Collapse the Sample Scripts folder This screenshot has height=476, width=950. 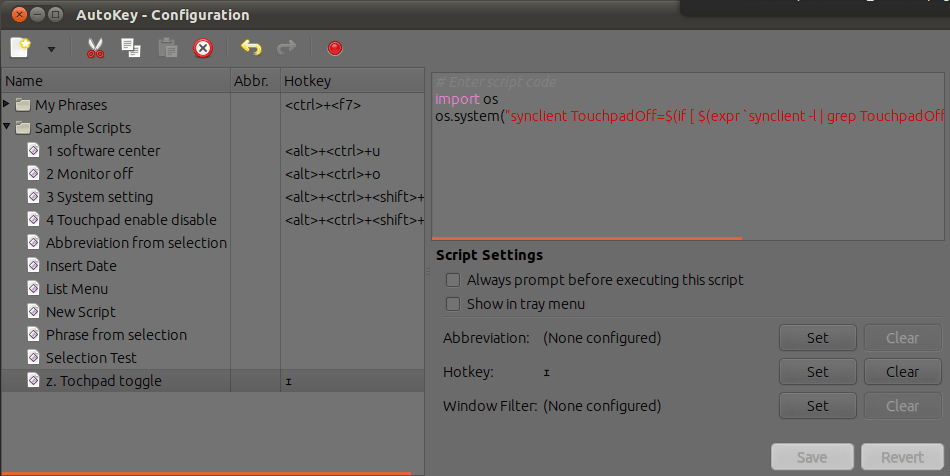(6, 127)
